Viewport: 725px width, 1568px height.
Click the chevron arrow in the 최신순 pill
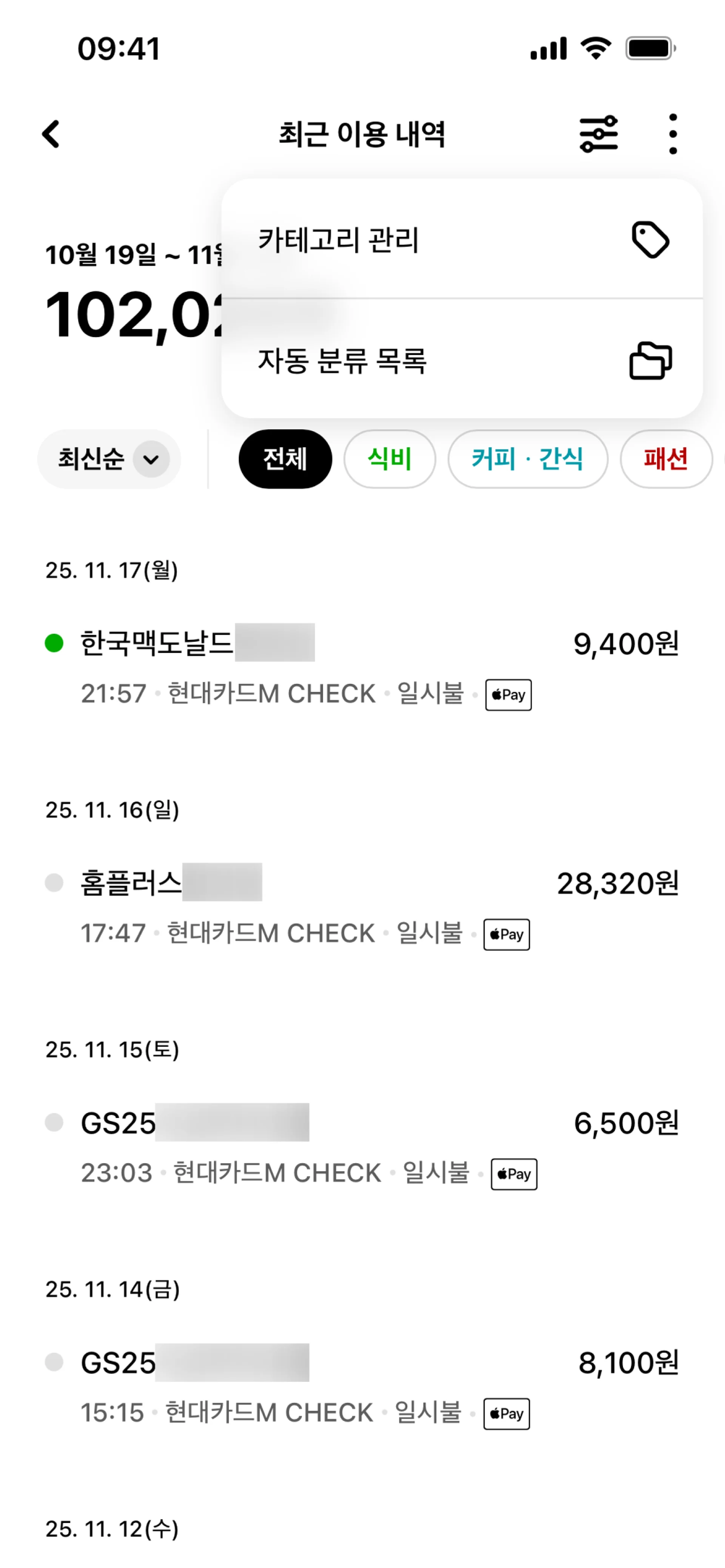point(151,459)
